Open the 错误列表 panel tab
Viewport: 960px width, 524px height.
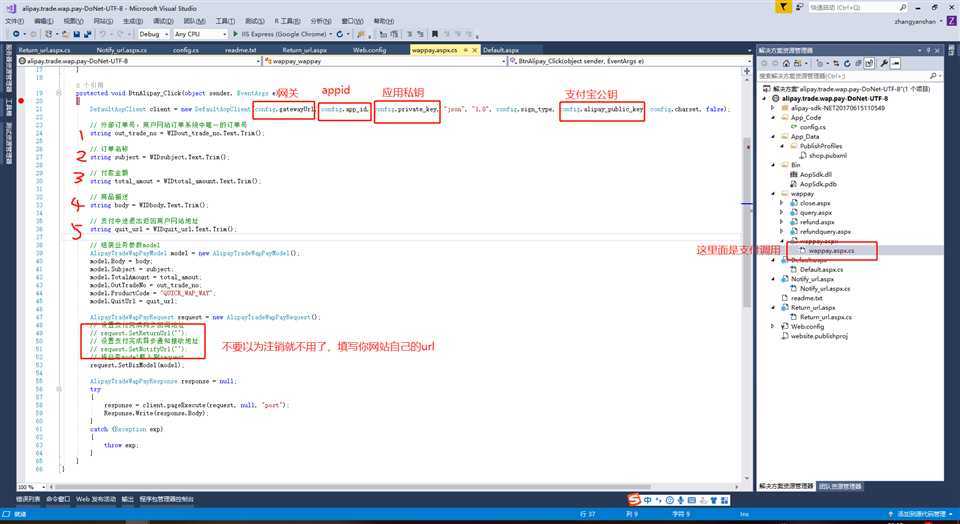point(28,500)
